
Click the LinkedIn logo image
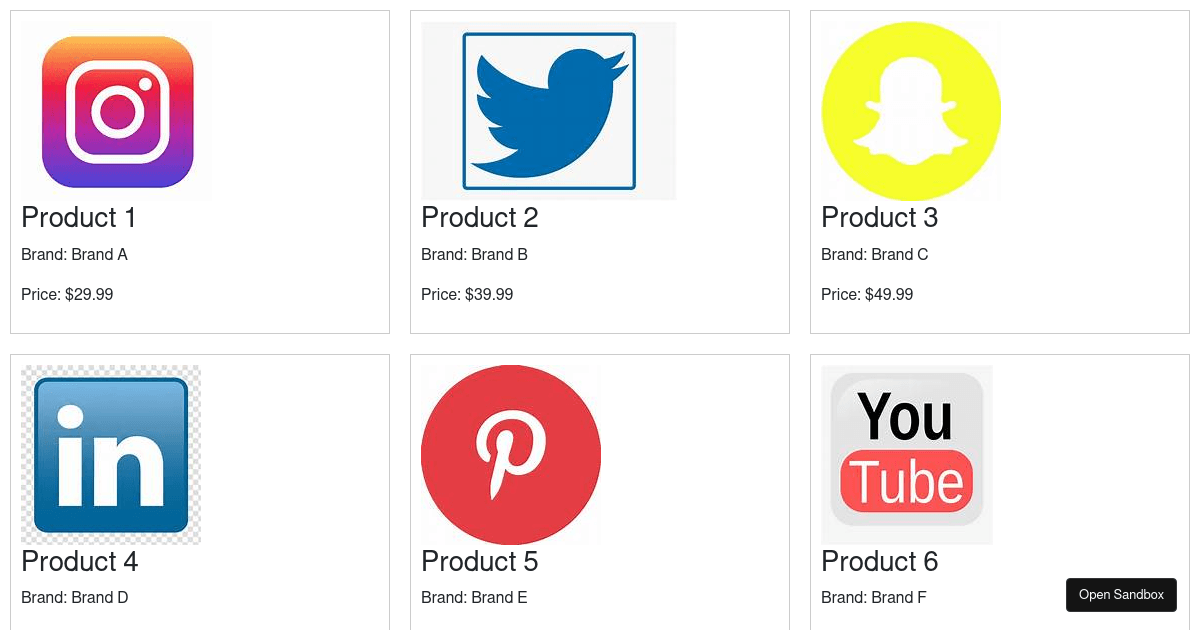(x=111, y=455)
